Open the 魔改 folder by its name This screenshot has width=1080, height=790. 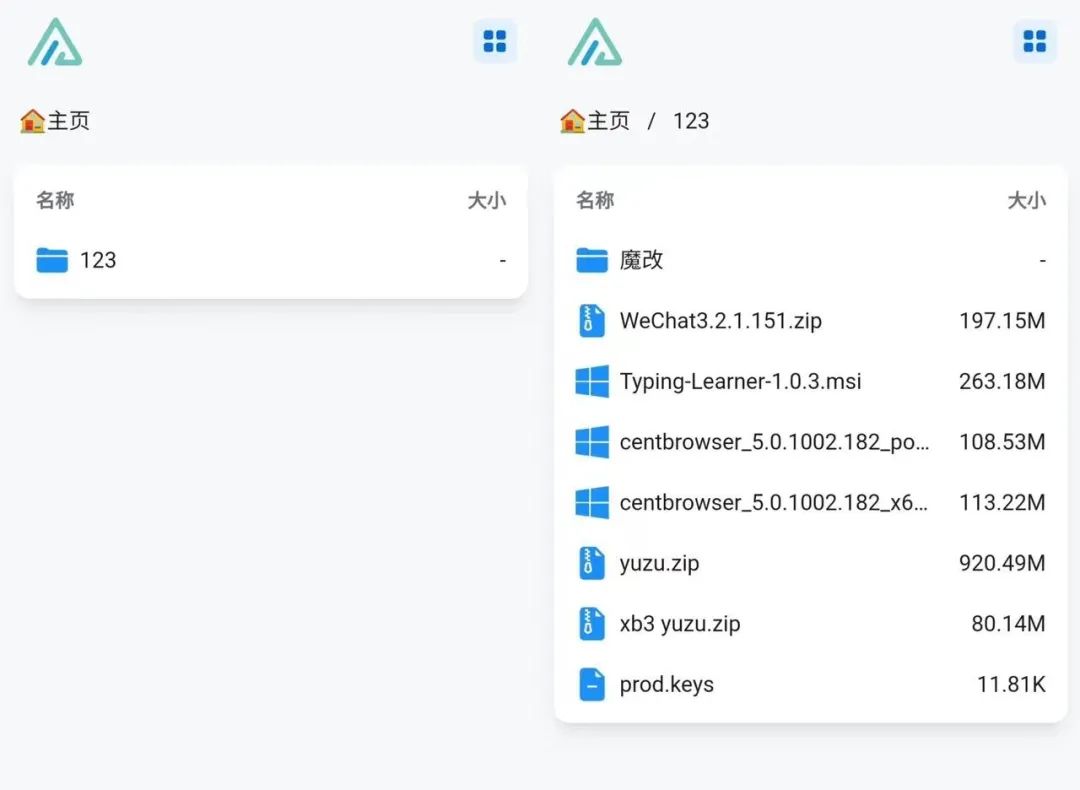(641, 260)
